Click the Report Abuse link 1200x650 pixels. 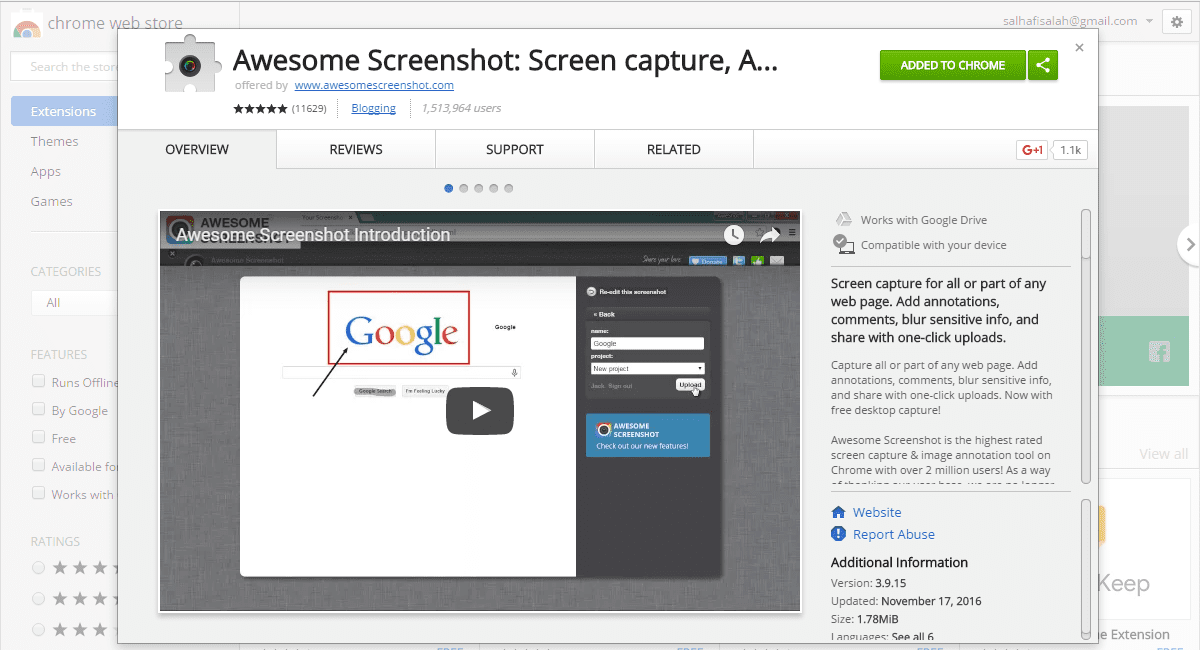894,534
